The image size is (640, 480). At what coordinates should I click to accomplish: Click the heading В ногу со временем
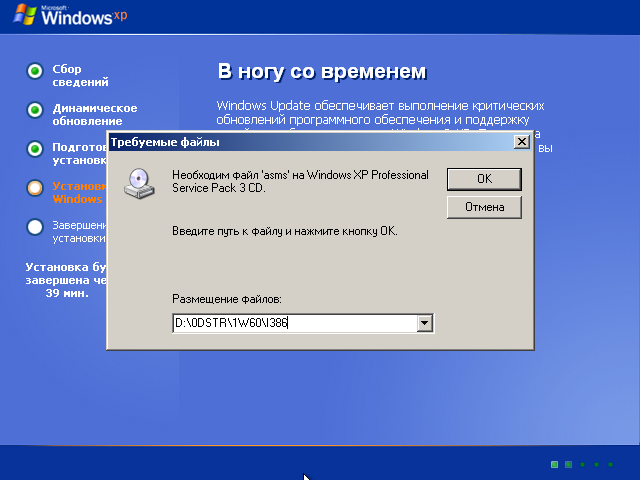pyautogui.click(x=322, y=72)
